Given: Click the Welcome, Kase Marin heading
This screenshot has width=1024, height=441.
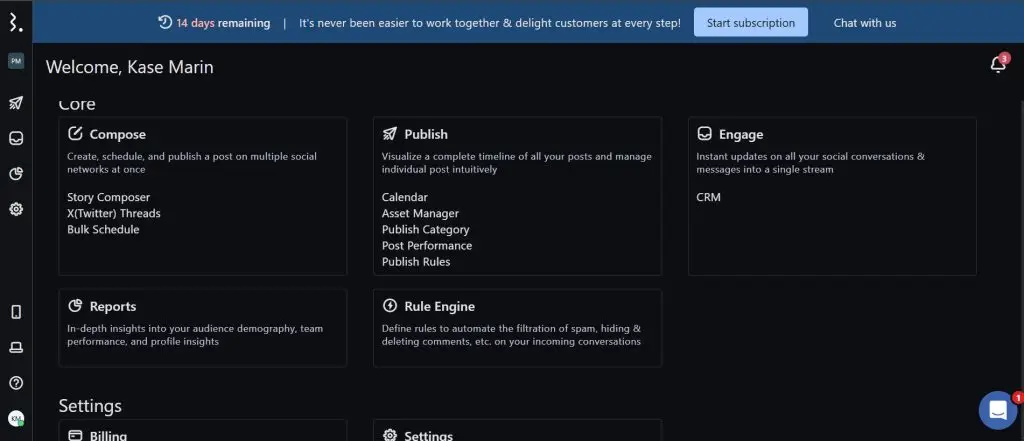Looking at the screenshot, I should (129, 67).
